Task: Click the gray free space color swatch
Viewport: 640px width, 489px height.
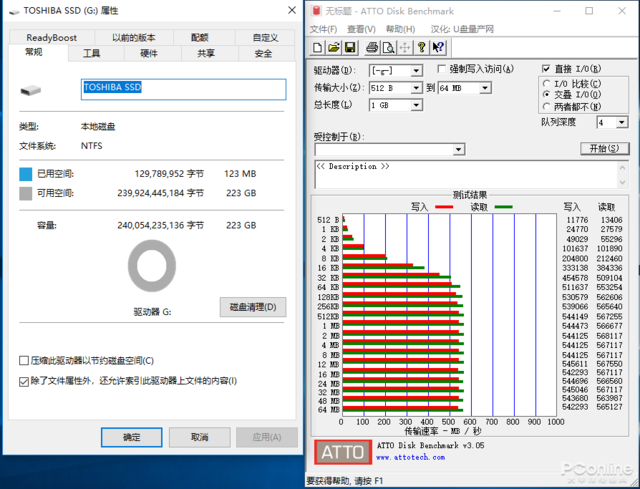Action: (25, 193)
